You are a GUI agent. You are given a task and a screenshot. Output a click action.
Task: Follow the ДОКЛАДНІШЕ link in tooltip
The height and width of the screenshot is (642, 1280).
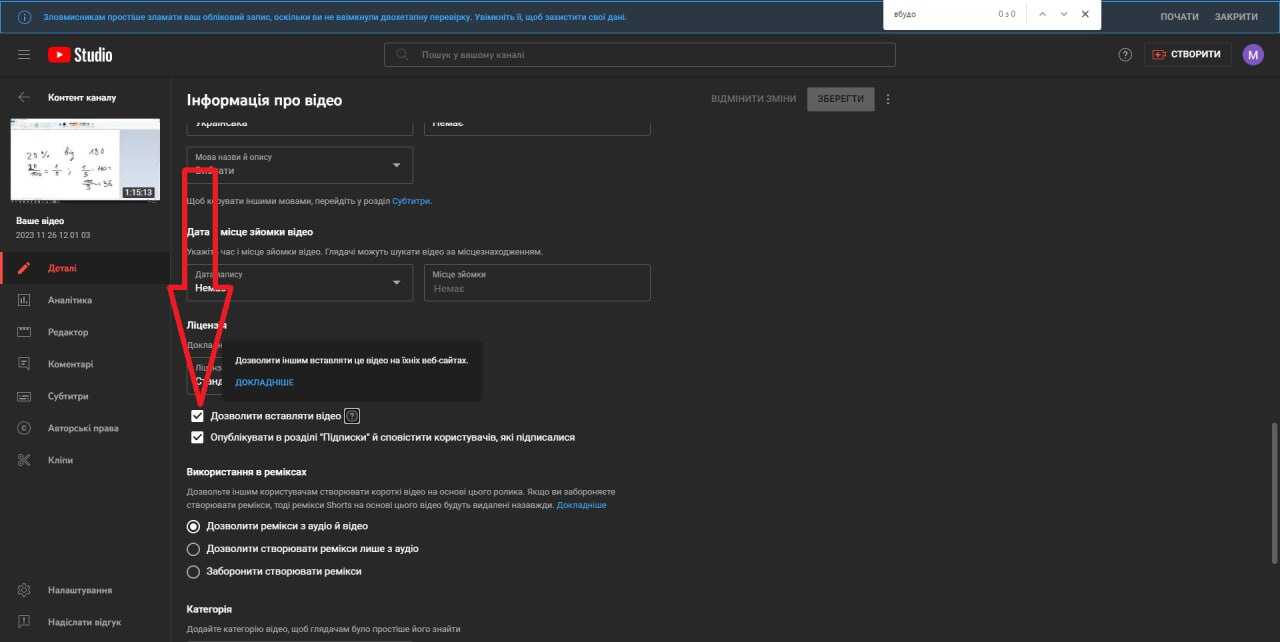264,382
